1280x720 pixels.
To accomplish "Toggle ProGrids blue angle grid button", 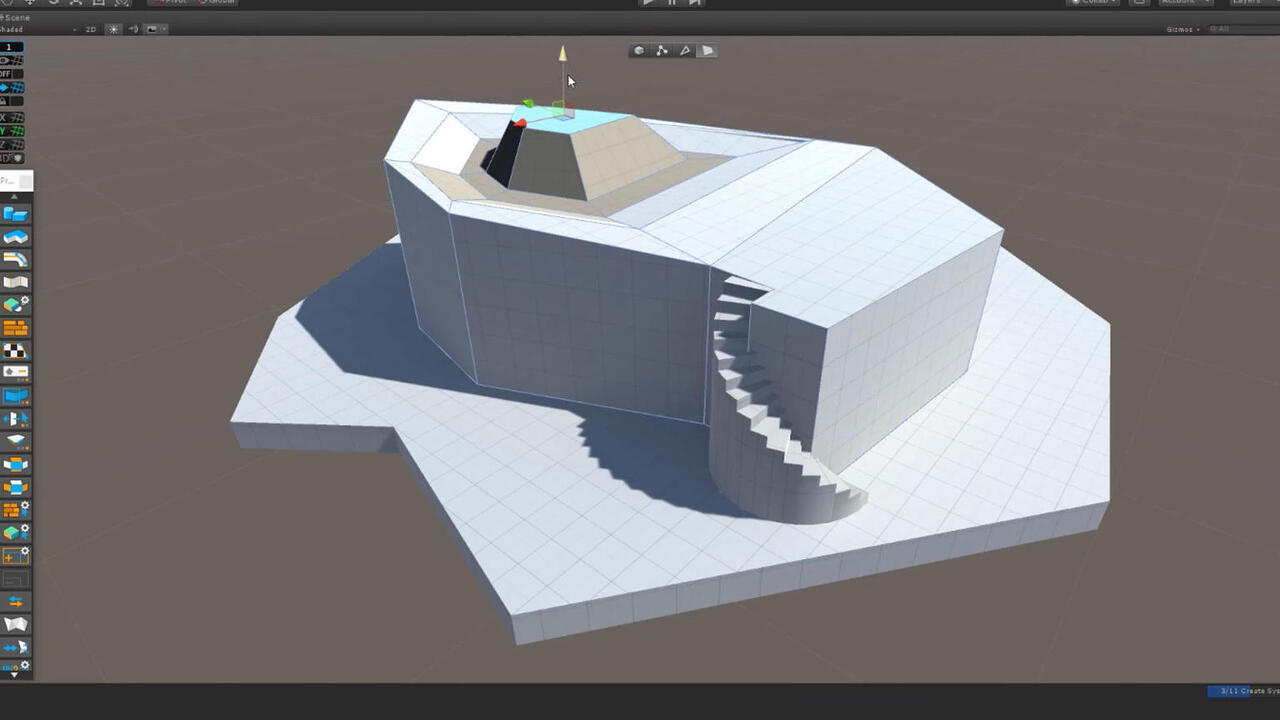I will 12,88.
